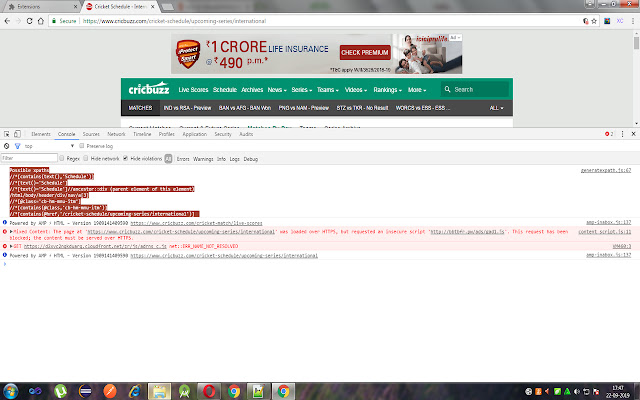Open the Eclipse icon on the taskbar

85,391
